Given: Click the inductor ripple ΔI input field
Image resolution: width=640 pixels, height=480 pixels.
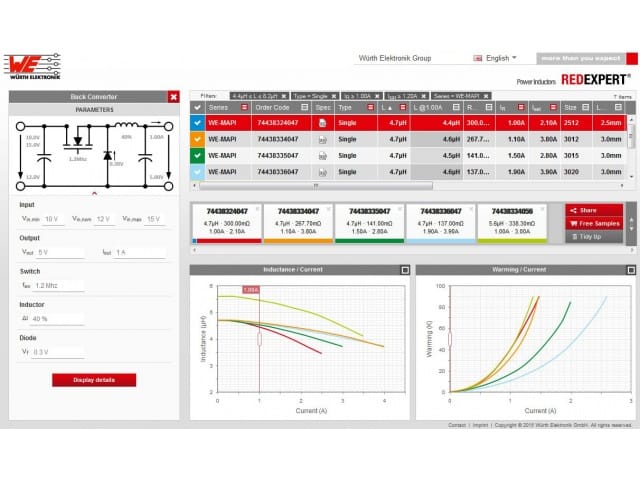Looking at the screenshot, I should (58, 319).
